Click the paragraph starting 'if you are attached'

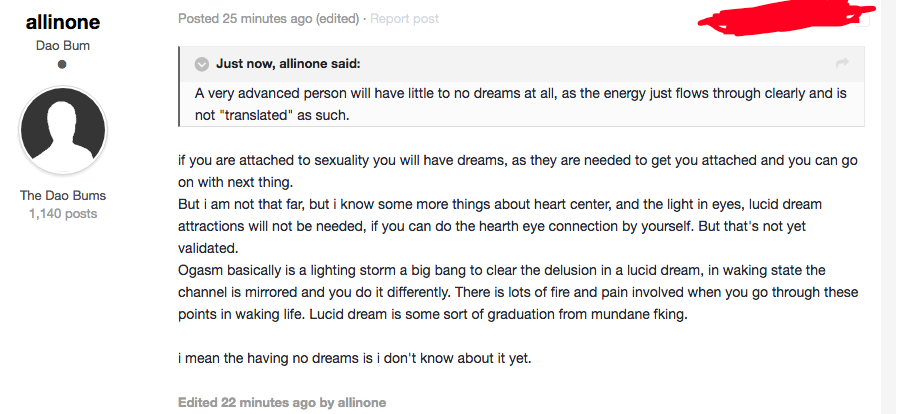click(x=518, y=171)
